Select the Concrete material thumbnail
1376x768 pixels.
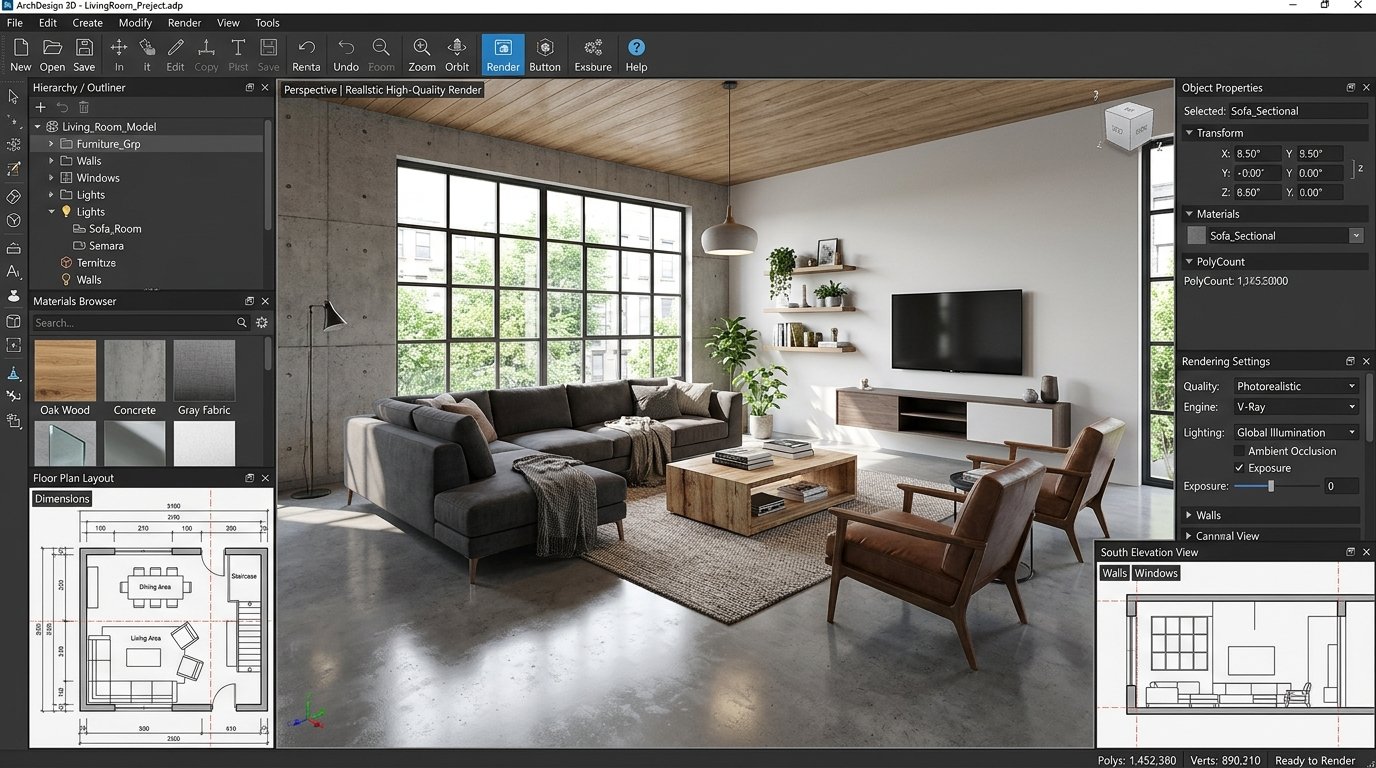tap(134, 370)
